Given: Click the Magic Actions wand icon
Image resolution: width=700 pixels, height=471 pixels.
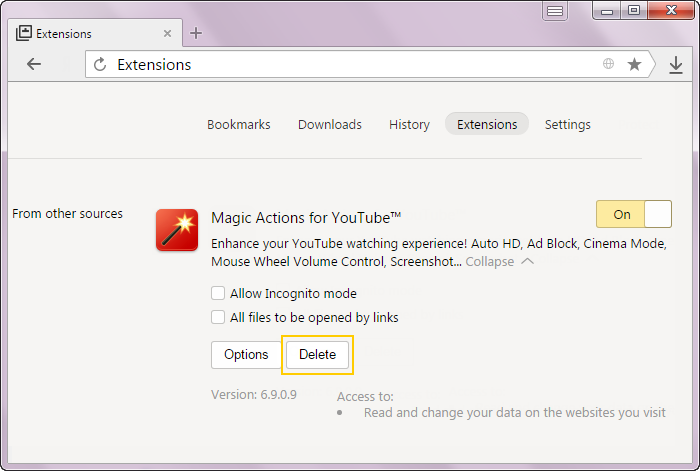Looking at the screenshot, I should (x=177, y=230).
